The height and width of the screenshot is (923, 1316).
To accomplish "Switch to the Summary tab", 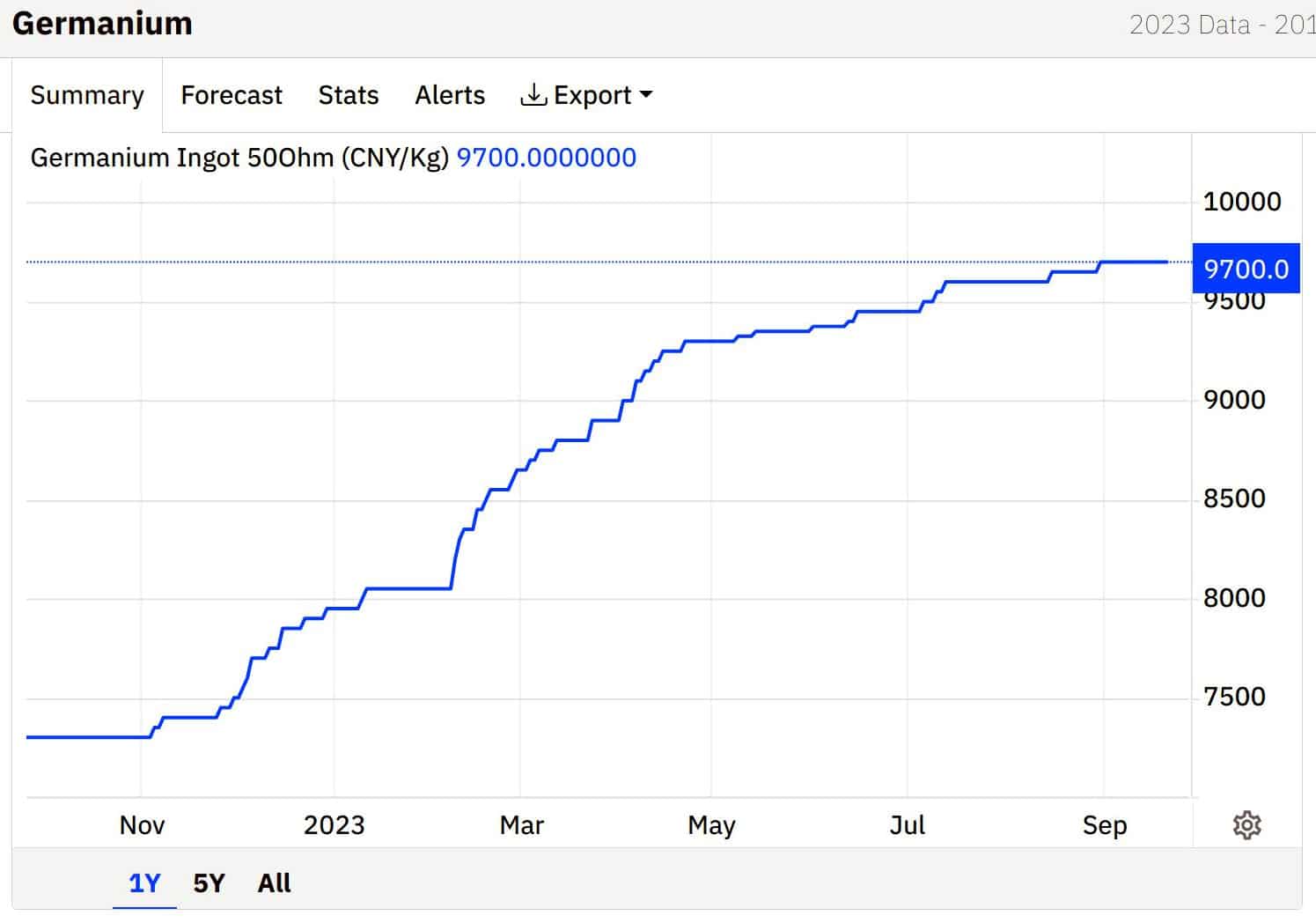I will click(87, 95).
